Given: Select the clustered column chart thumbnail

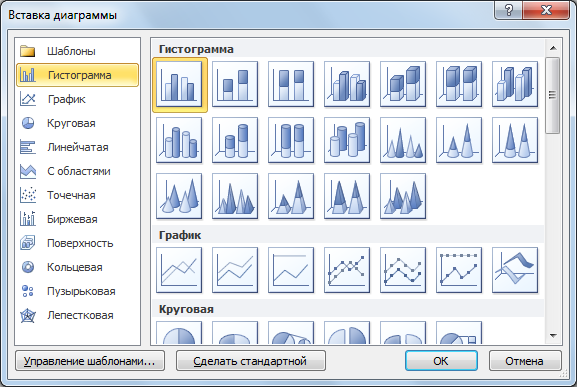Looking at the screenshot, I should [x=179, y=84].
